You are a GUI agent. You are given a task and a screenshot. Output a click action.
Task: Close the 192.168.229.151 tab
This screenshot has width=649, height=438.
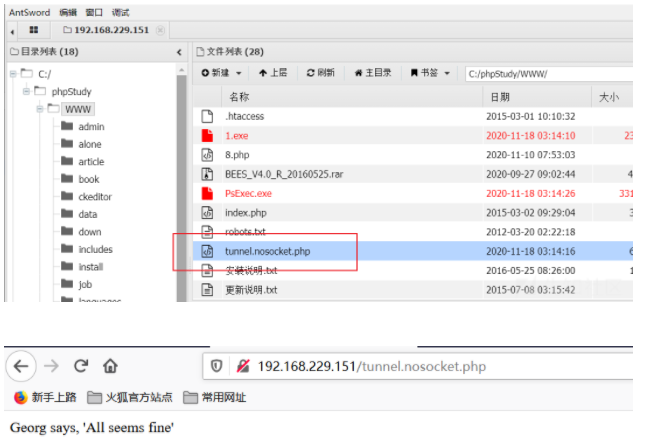[161, 30]
